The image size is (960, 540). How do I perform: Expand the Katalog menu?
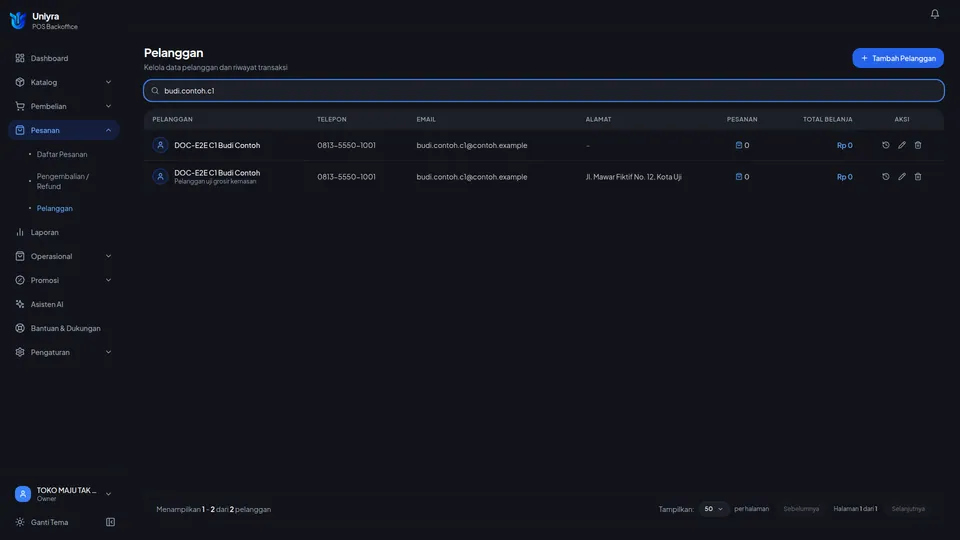[64, 82]
